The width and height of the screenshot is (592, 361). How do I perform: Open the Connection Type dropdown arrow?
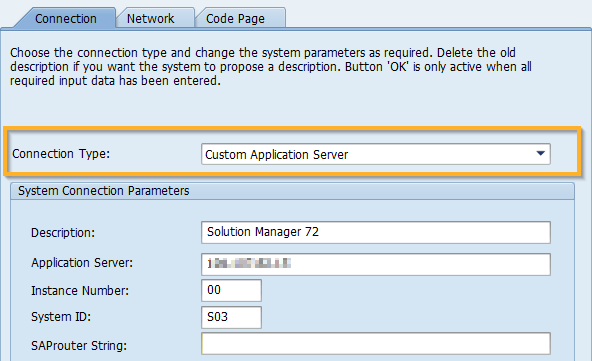[x=540, y=153]
